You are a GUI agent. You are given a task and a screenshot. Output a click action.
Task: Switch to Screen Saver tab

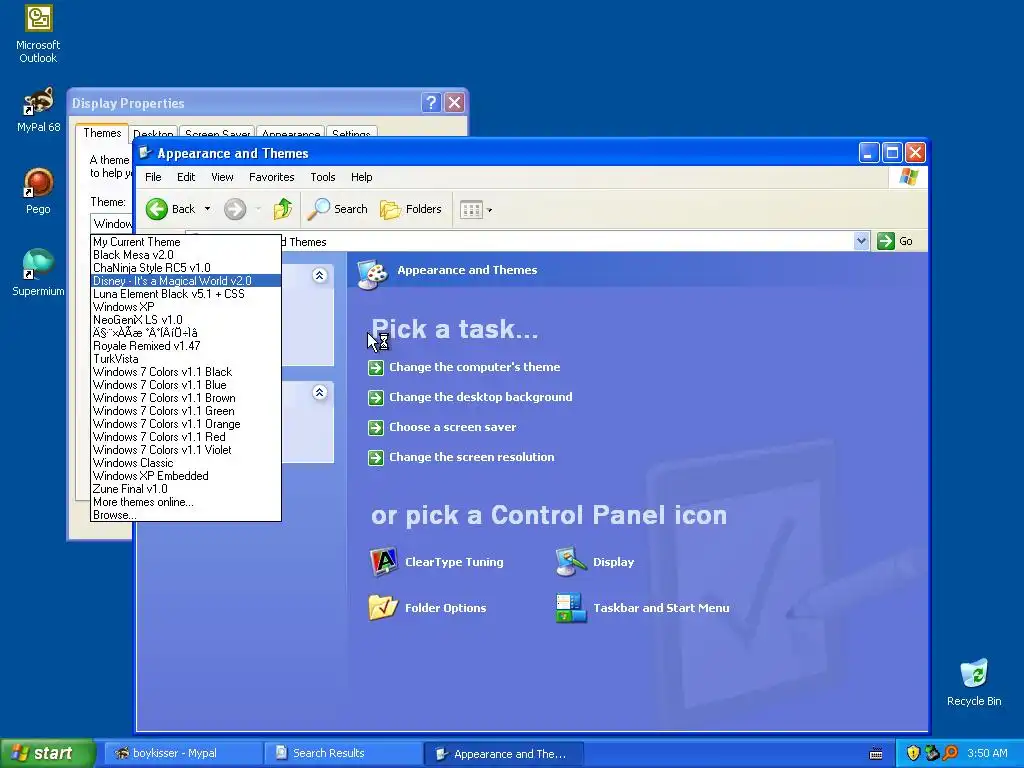coord(217,133)
